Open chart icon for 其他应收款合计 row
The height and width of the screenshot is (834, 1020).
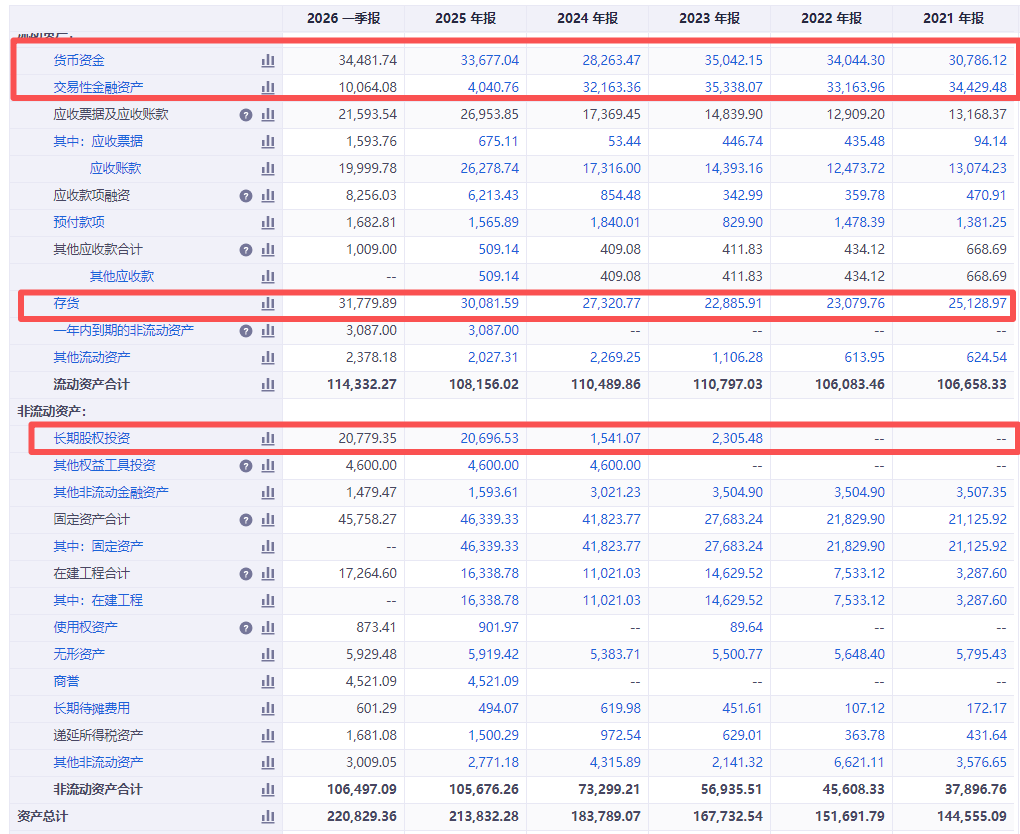coord(267,250)
